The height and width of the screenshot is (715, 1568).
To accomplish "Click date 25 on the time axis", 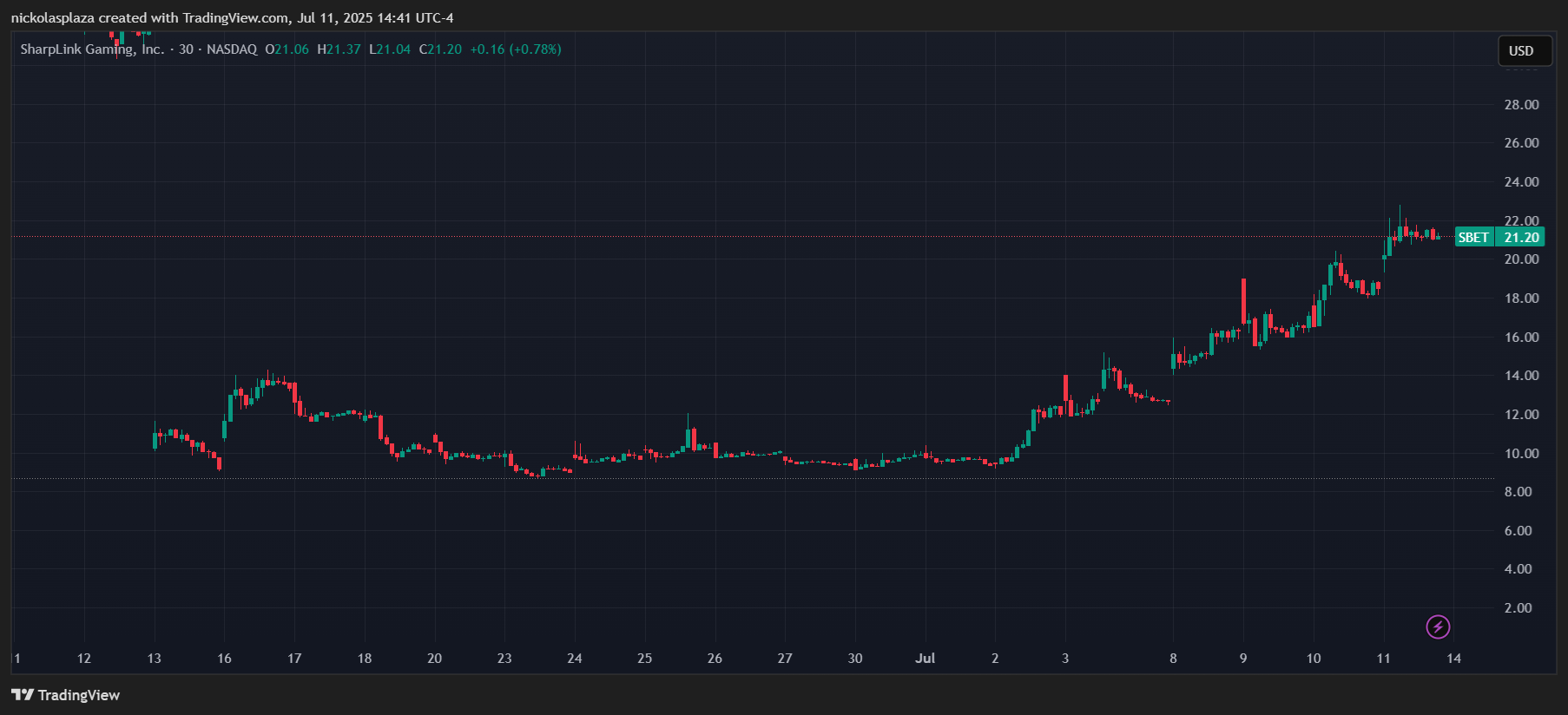I will (644, 658).
